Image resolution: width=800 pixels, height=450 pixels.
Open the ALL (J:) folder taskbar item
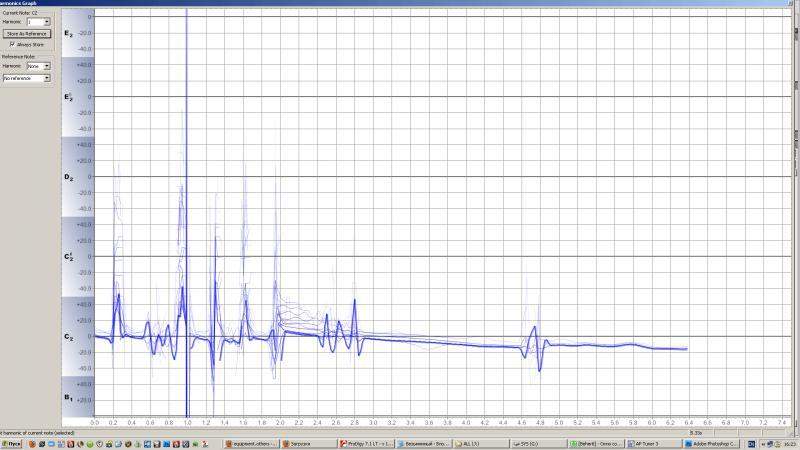pos(479,443)
